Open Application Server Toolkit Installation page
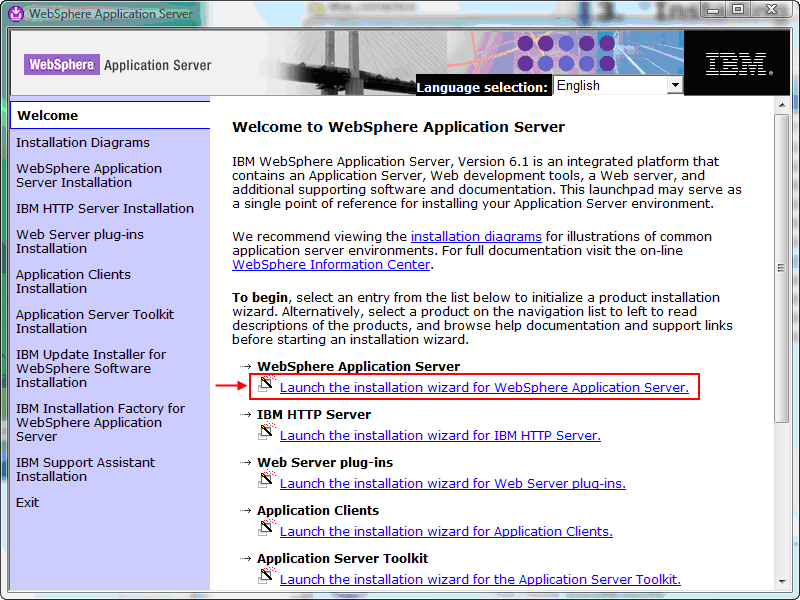 coord(94,321)
